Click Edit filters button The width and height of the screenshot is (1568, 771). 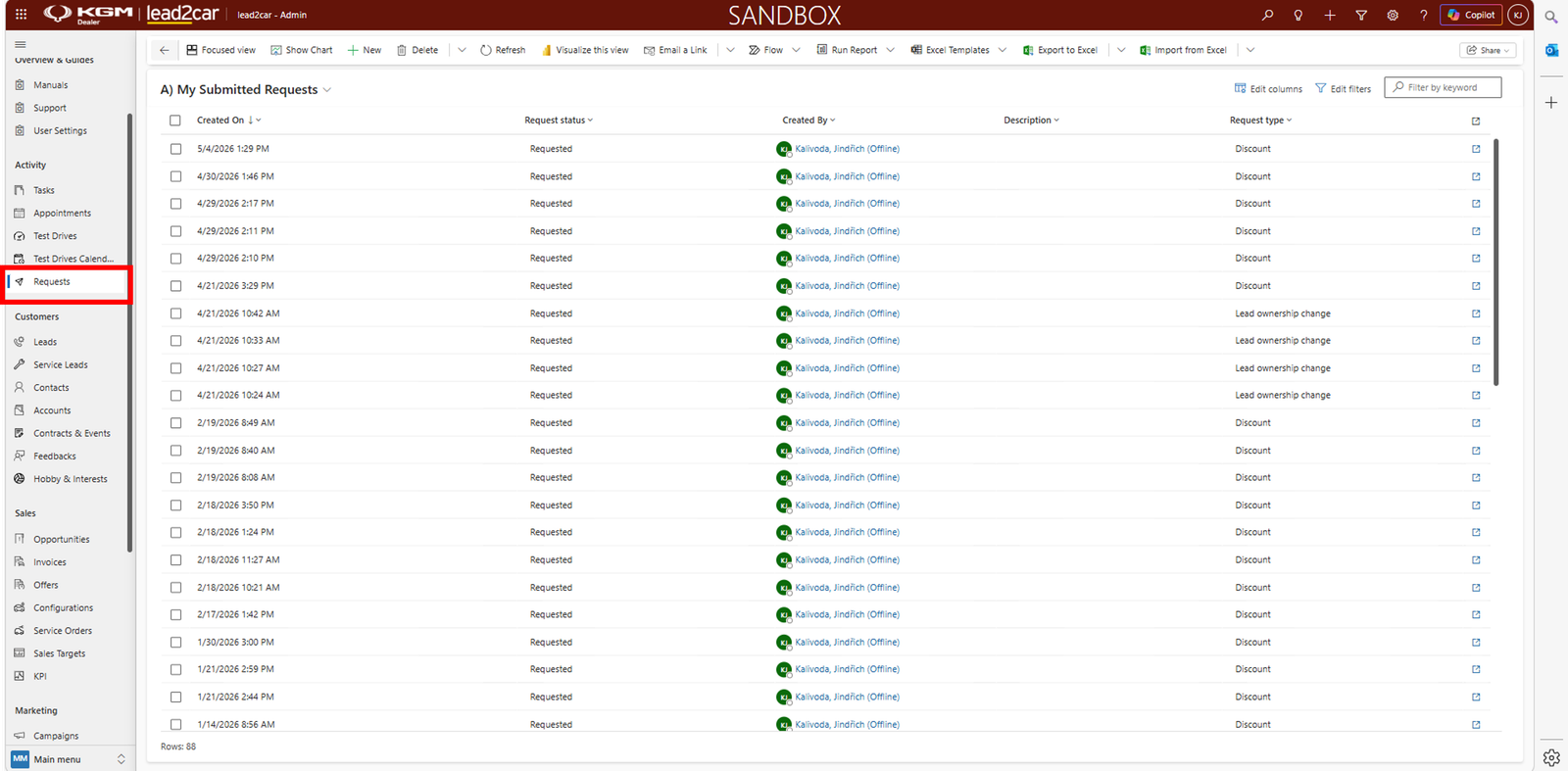[x=1343, y=88]
